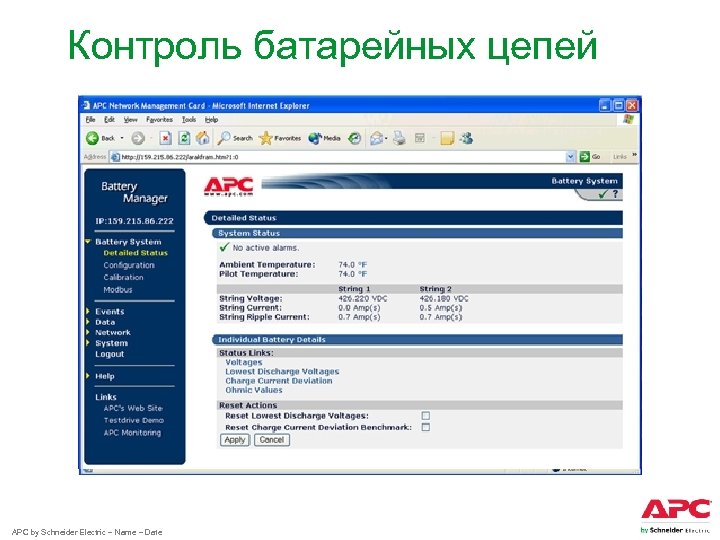Click the No active alarms text

point(265,248)
